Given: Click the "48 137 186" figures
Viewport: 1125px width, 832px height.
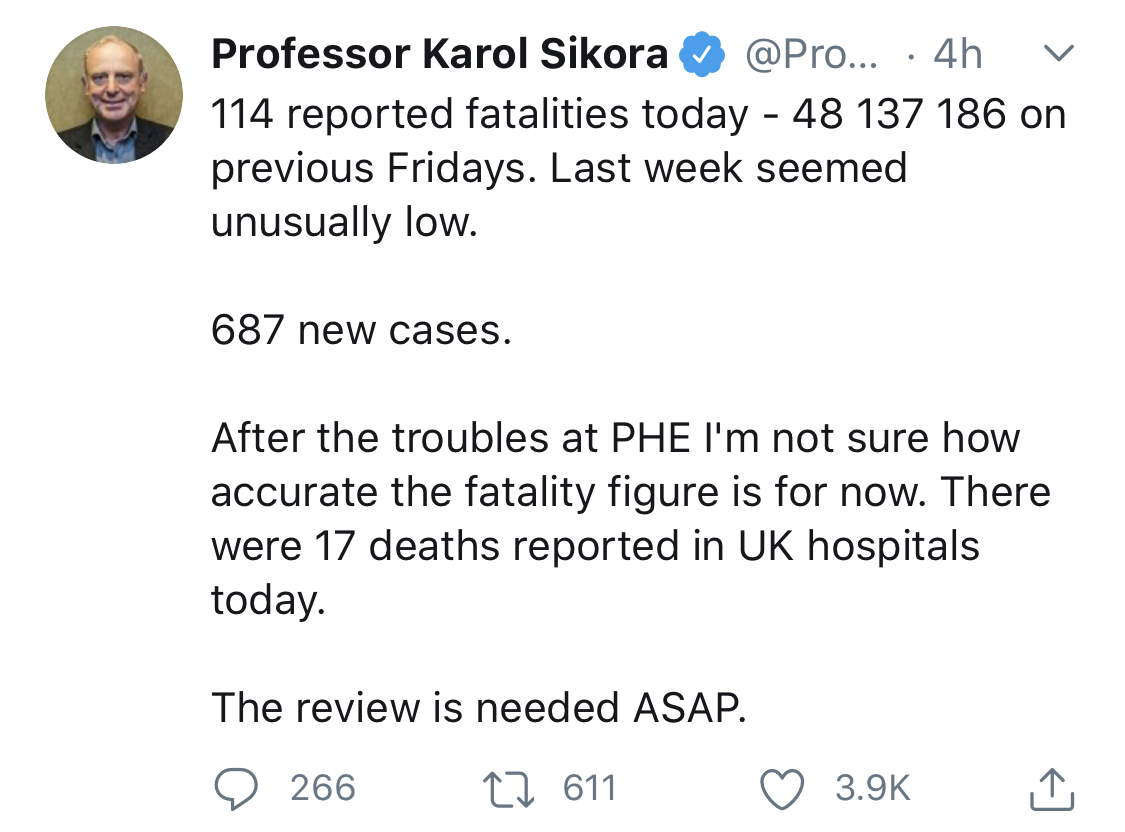Looking at the screenshot, I should click(x=899, y=115).
